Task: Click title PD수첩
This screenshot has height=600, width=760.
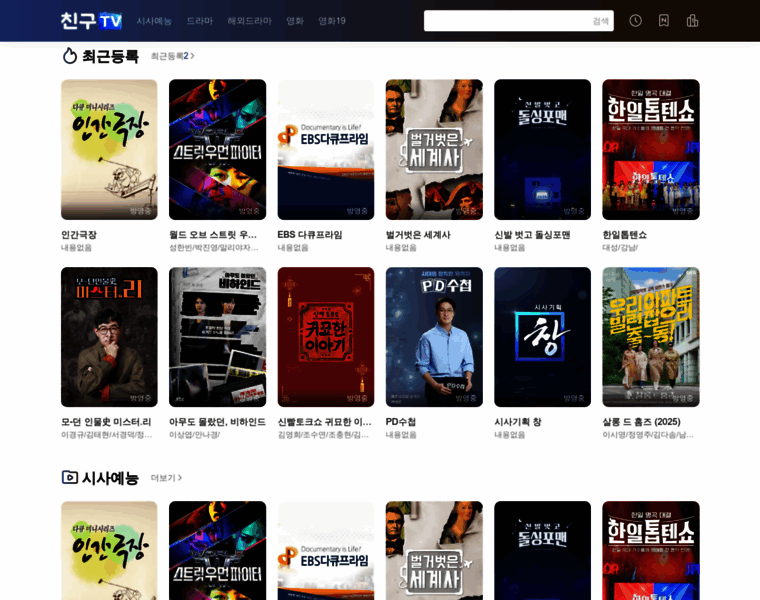Action: point(401,422)
